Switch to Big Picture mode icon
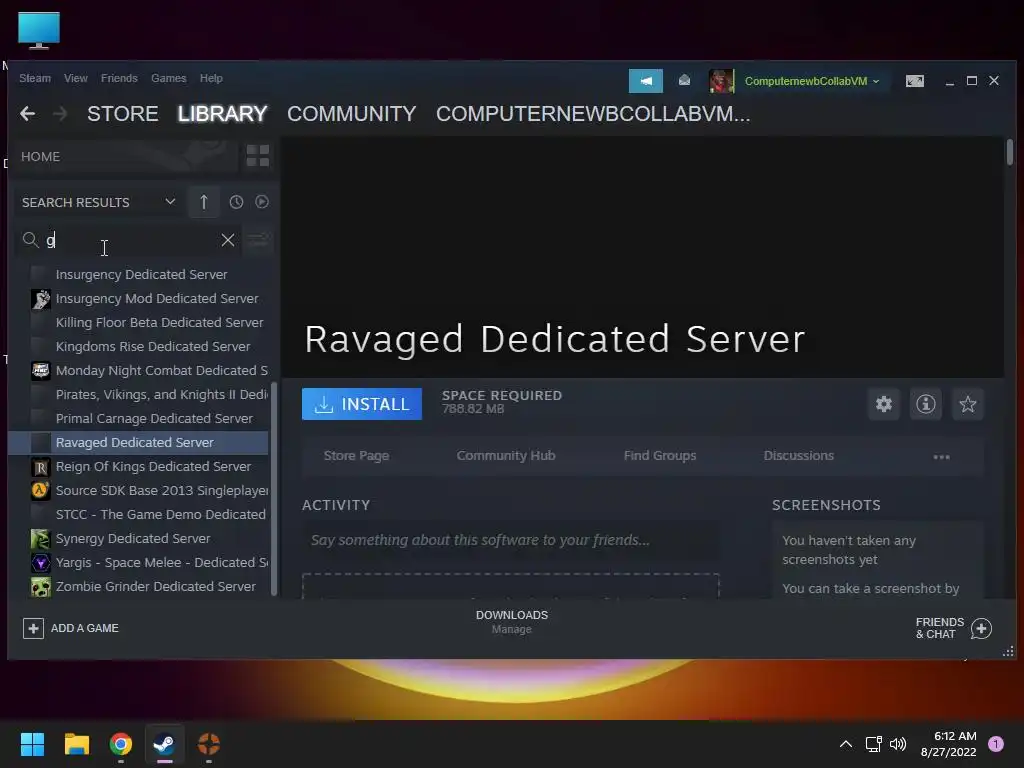1024x768 pixels. coord(915,81)
